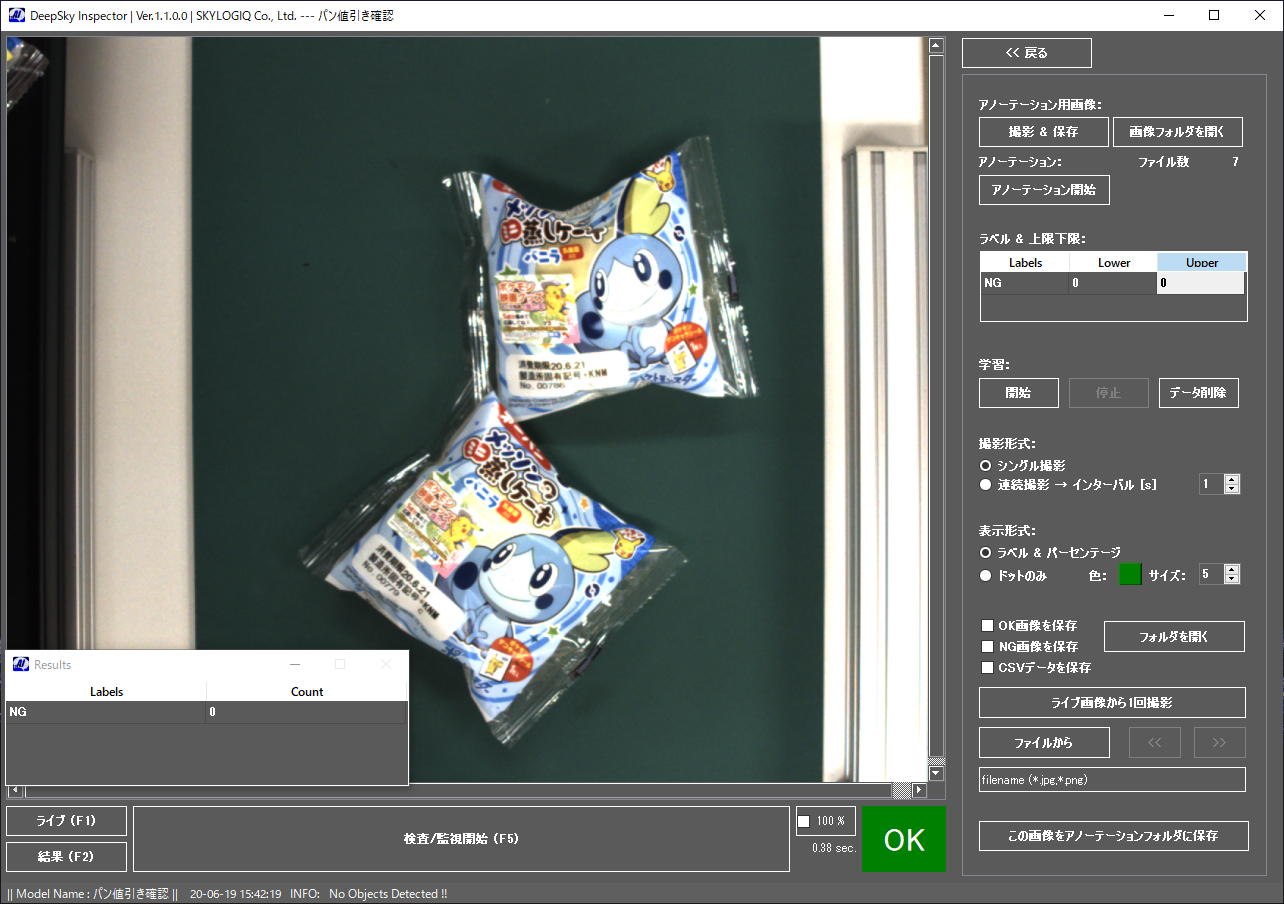Viewport: 1284px width, 904px height.
Task: Enable CSVデータを保存 checkbox
Action: [988, 668]
